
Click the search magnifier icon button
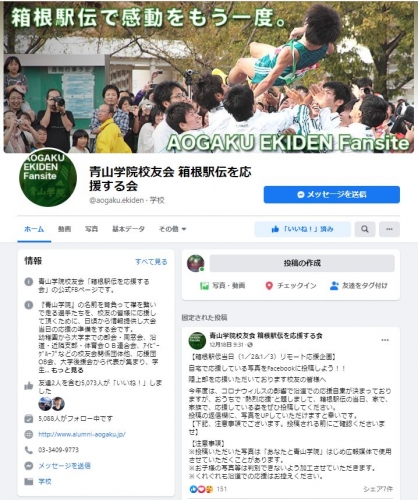[365, 229]
